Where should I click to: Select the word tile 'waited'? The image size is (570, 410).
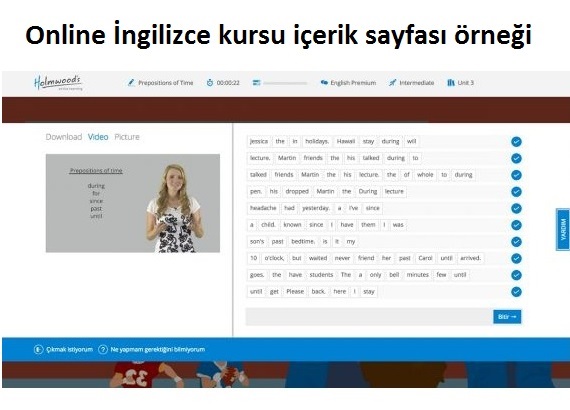[318, 258]
